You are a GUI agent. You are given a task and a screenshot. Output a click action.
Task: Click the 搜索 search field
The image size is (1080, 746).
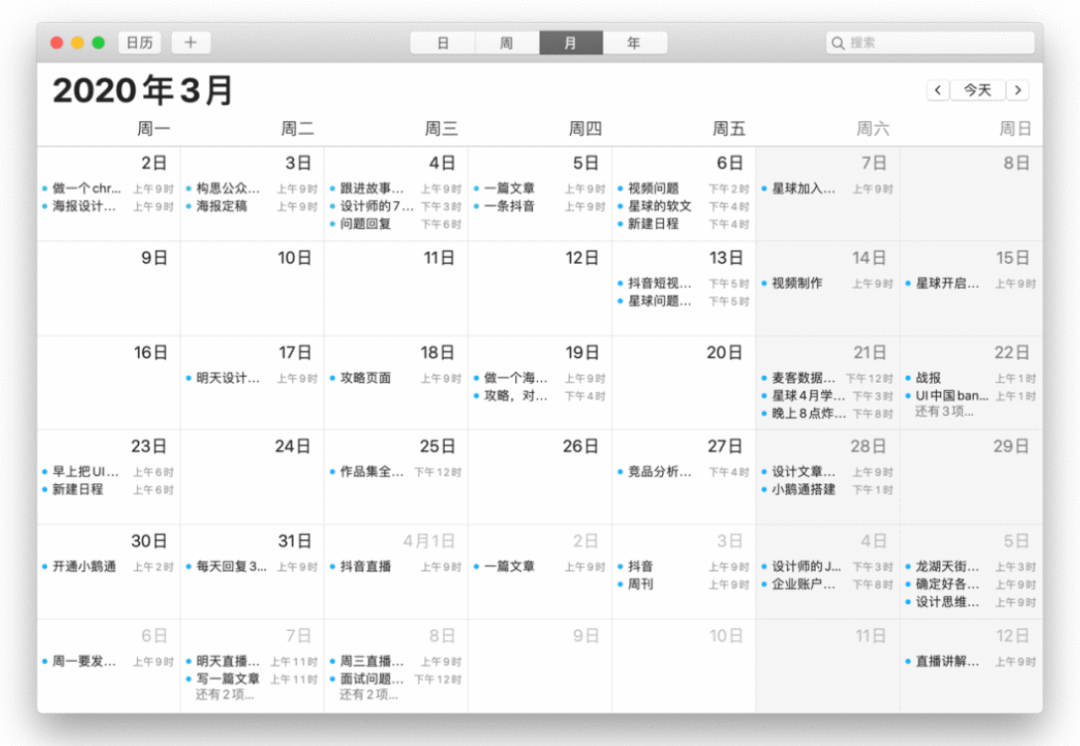(x=930, y=43)
